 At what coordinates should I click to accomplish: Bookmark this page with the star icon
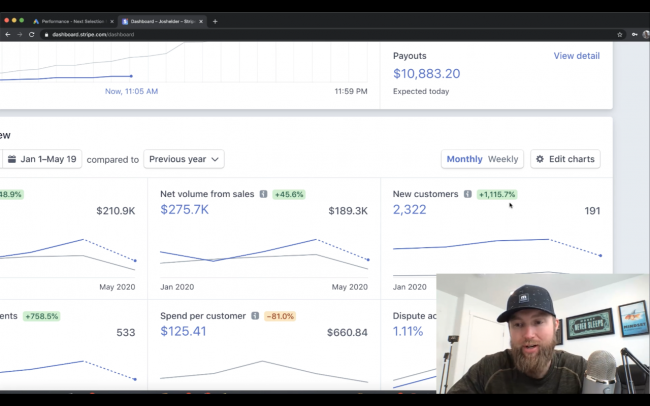620,34
